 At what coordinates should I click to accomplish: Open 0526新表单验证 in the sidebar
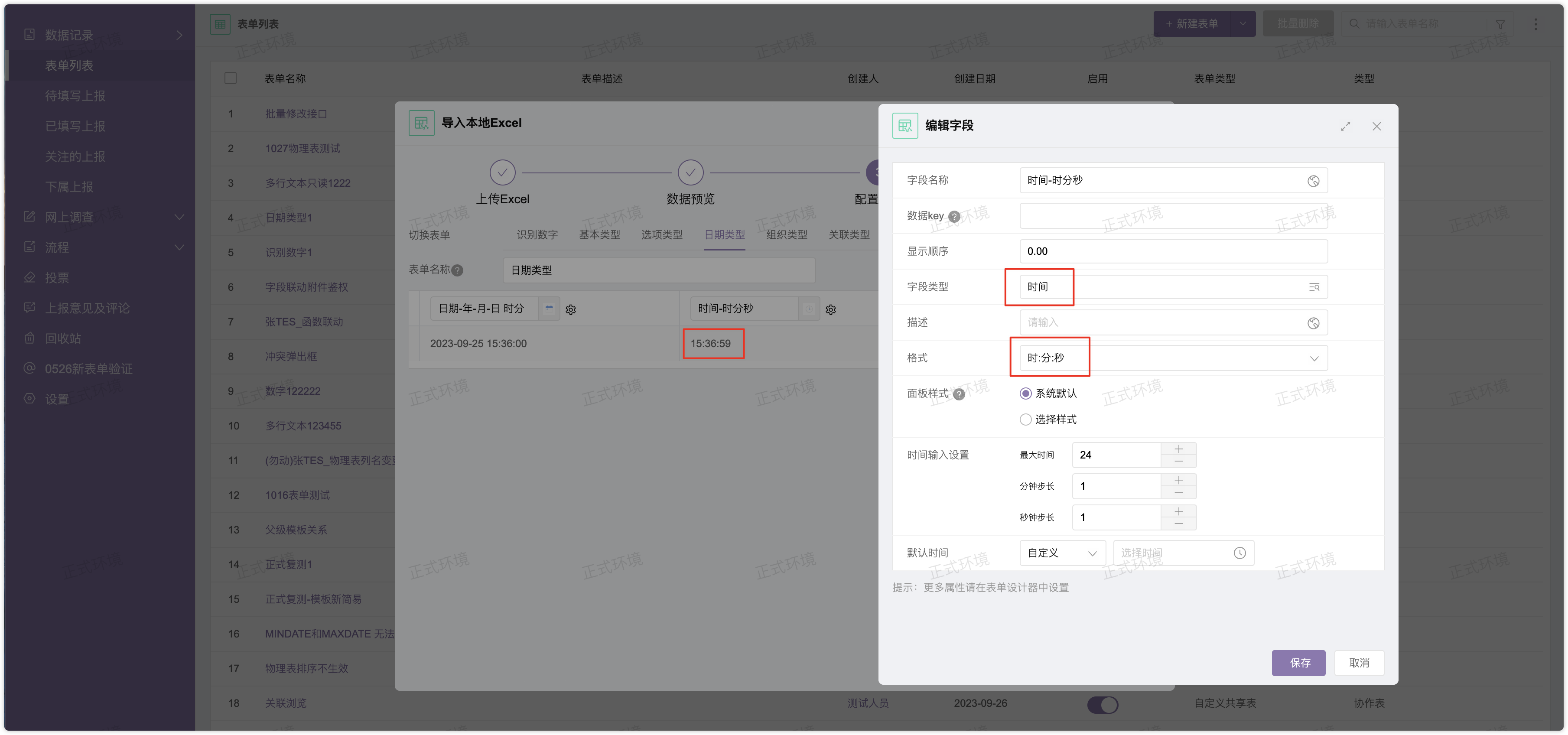tap(88, 369)
